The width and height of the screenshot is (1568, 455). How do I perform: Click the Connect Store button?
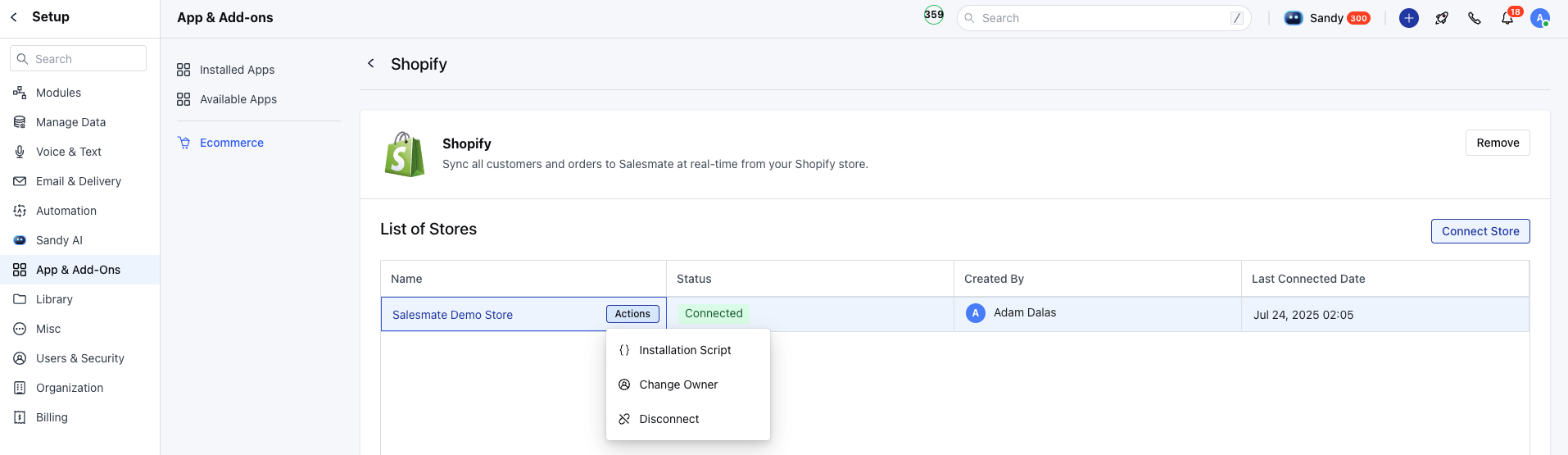coord(1480,231)
